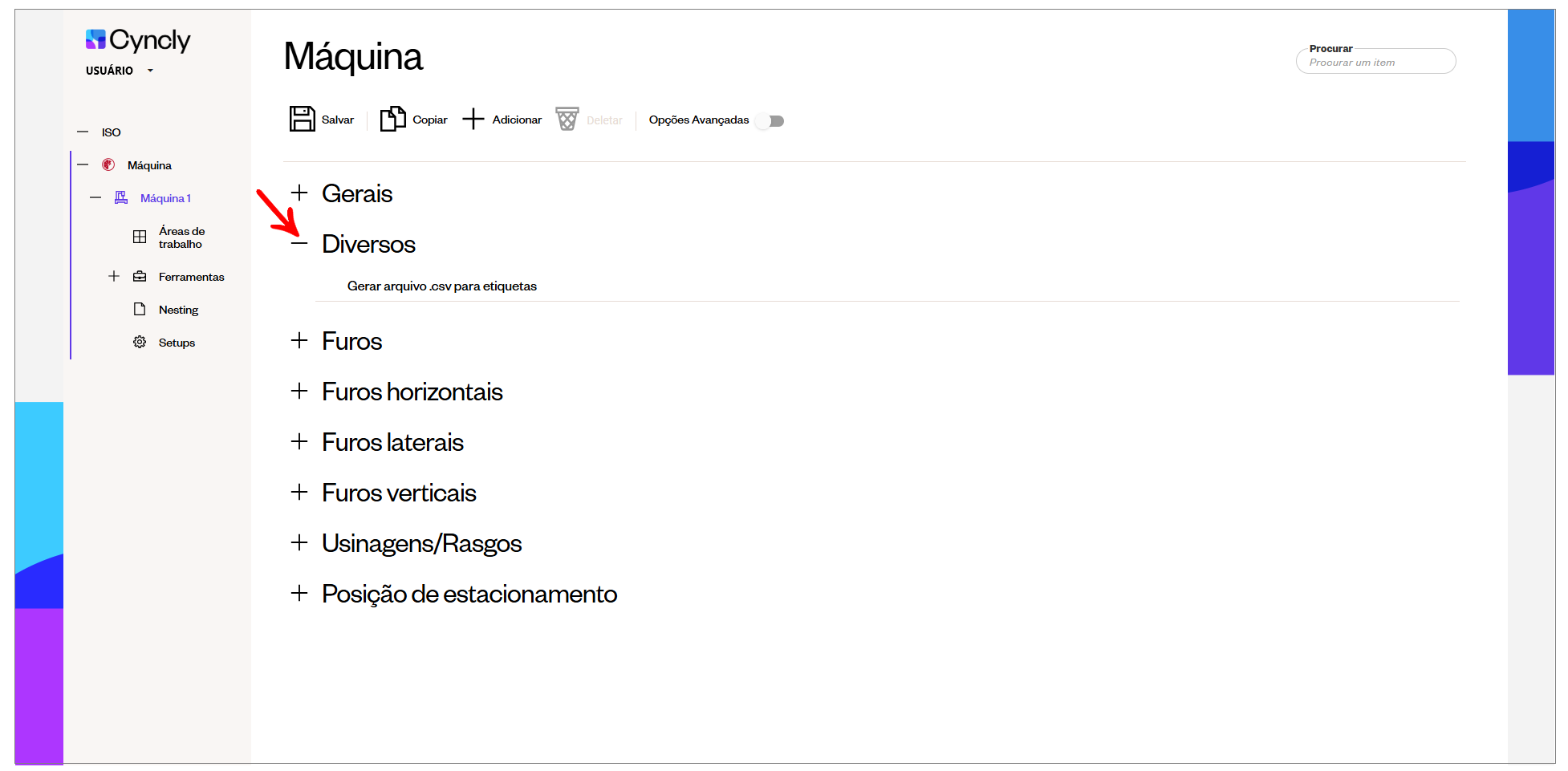The image size is (1568, 771).
Task: Expand the Ferramentas tree node
Action: click(x=114, y=276)
